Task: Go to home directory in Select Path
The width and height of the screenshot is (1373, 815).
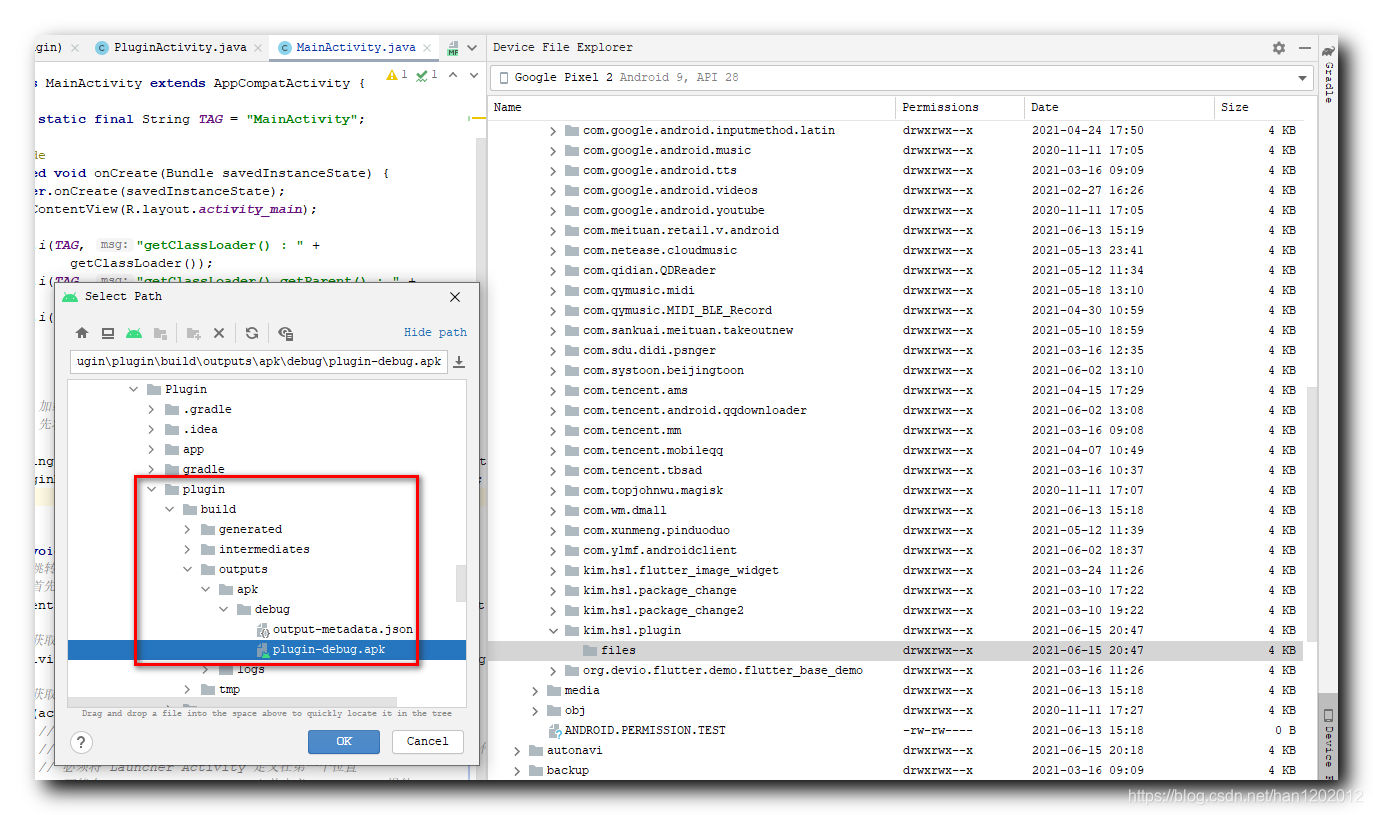Action: click(x=82, y=333)
